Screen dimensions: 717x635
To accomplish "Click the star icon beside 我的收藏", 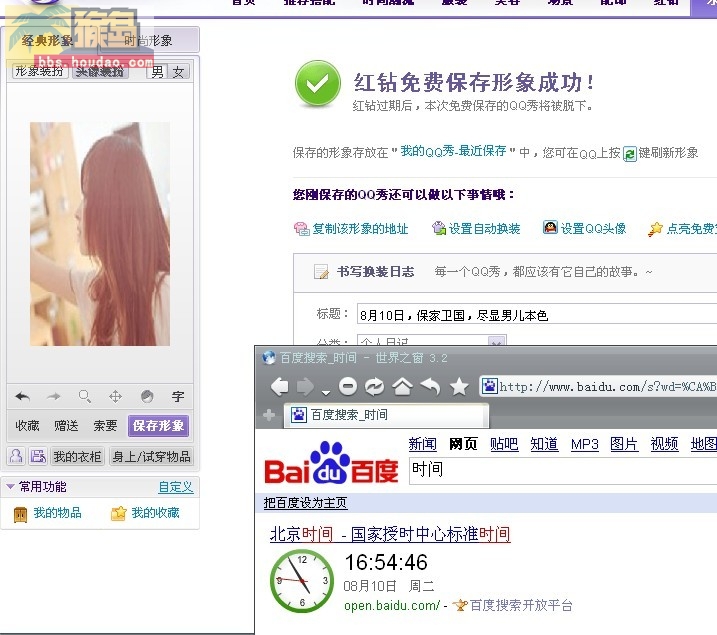I will point(118,513).
